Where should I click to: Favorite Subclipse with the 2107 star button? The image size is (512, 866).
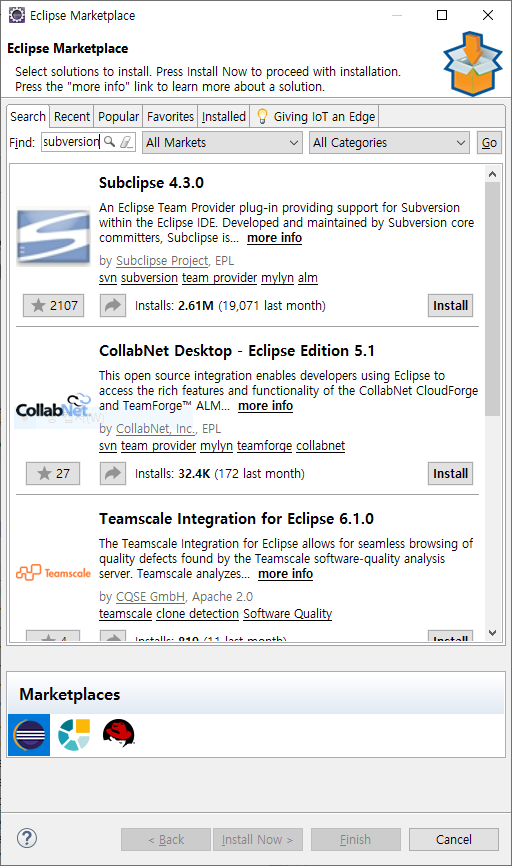tap(54, 305)
